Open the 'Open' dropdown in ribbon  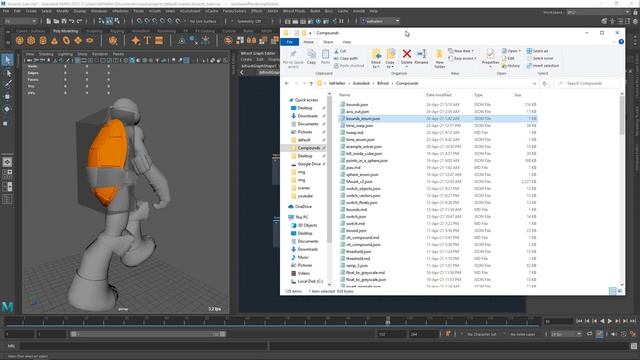511,51
